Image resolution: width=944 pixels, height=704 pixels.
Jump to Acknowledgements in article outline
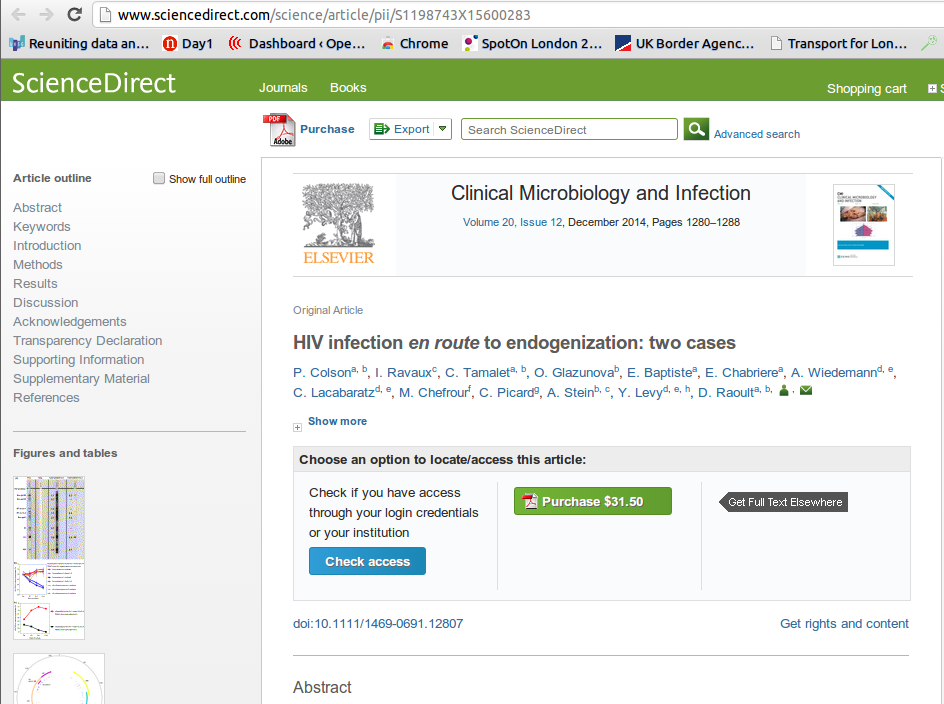(70, 322)
